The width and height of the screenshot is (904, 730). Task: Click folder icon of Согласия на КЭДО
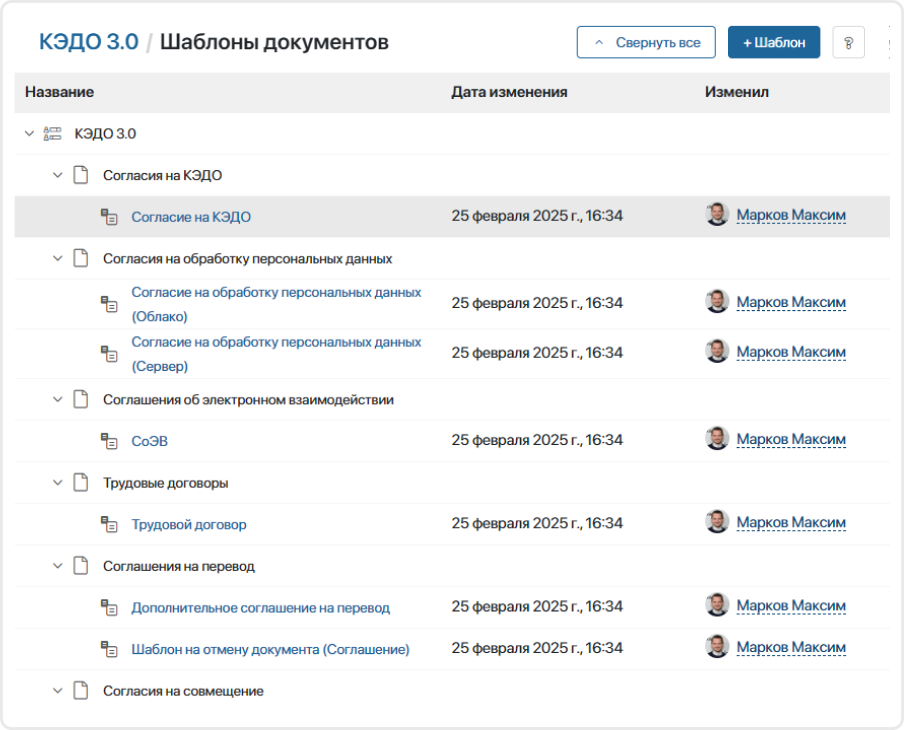(x=81, y=175)
